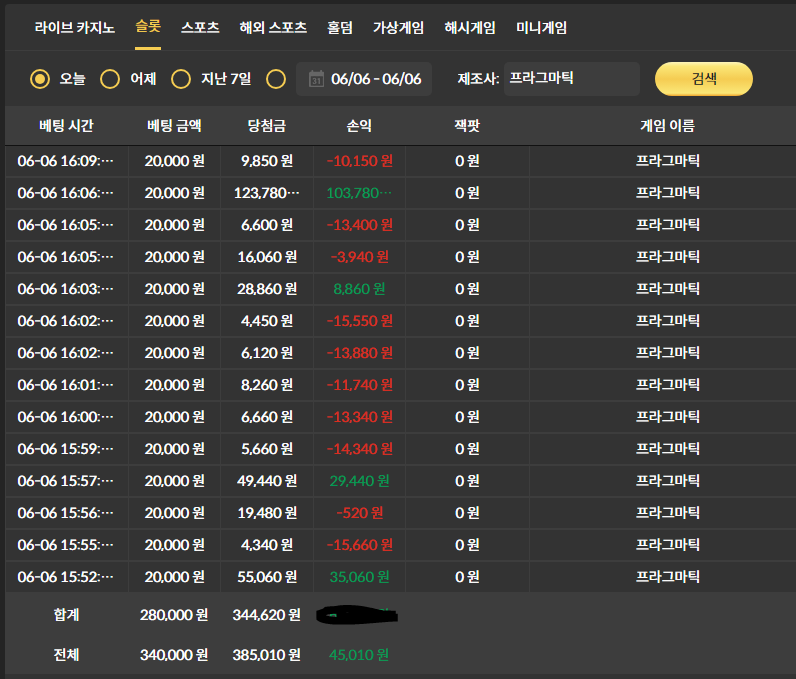Click the 검색 search button
The width and height of the screenshot is (796, 679).
pos(704,79)
